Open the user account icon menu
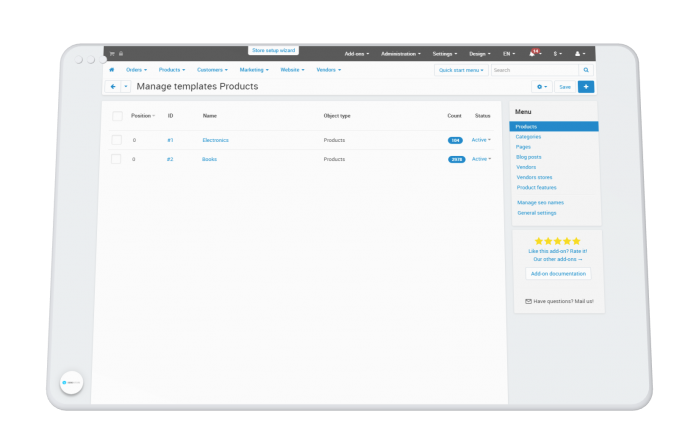 [x=580, y=54]
